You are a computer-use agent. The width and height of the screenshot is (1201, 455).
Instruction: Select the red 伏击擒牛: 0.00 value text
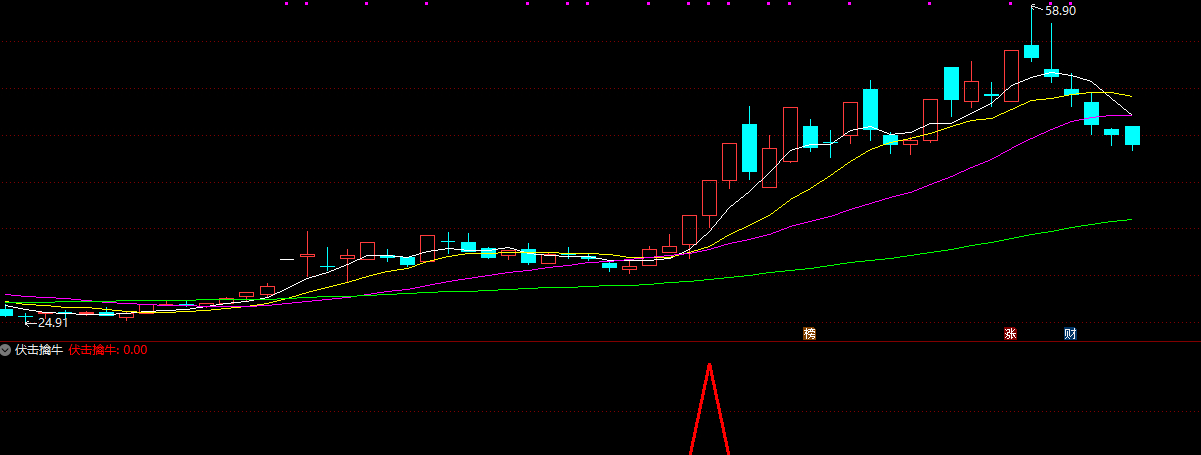pyautogui.click(x=108, y=350)
